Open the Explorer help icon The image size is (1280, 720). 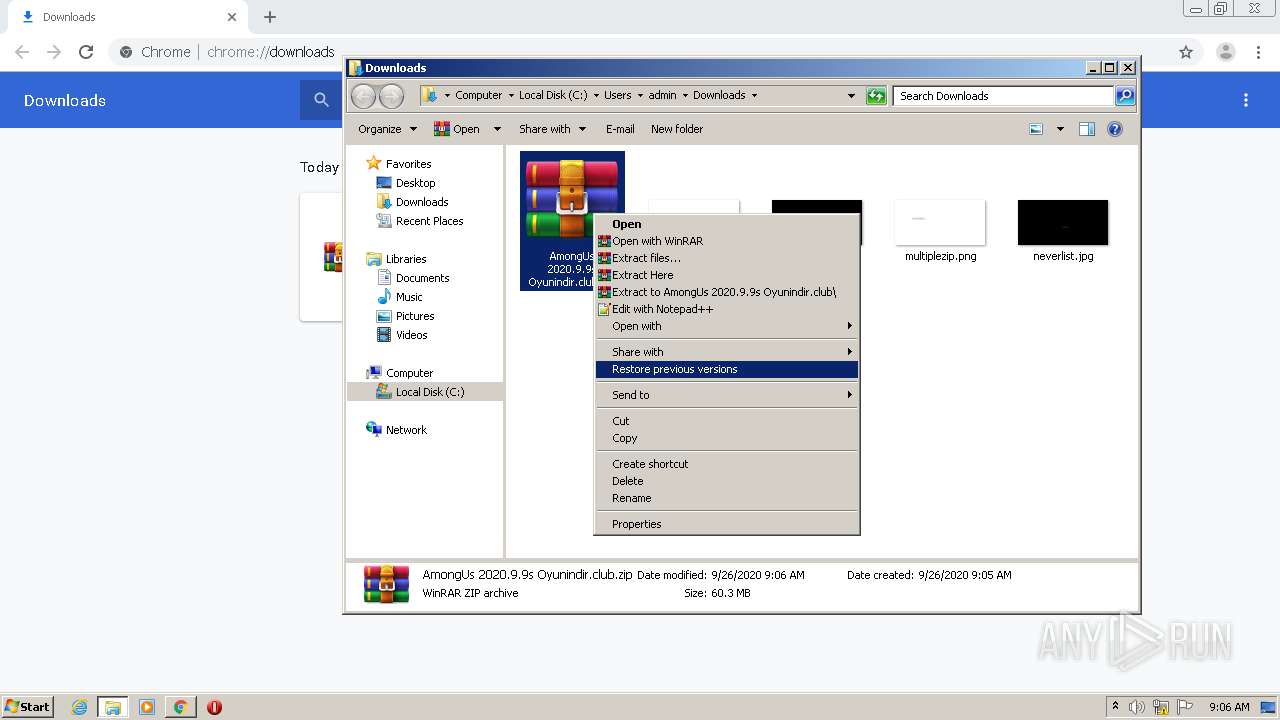tap(1115, 129)
